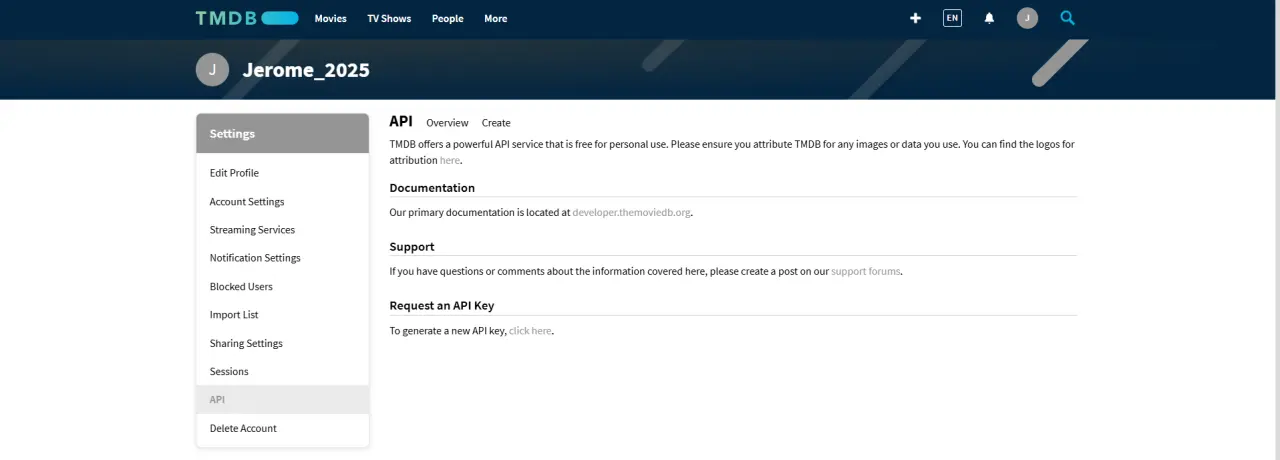1280x460 pixels.
Task: Open the notifications bell
Action: 989,18
